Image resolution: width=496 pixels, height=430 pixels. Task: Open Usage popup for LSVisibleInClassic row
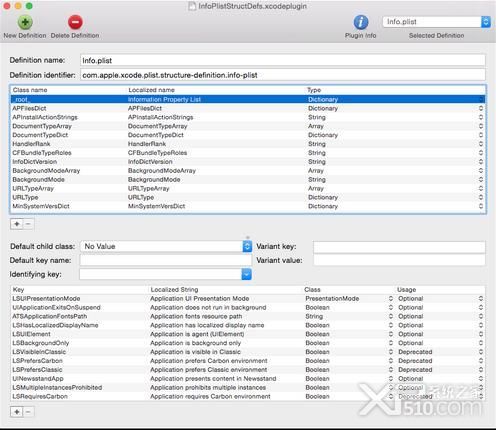[481, 352]
